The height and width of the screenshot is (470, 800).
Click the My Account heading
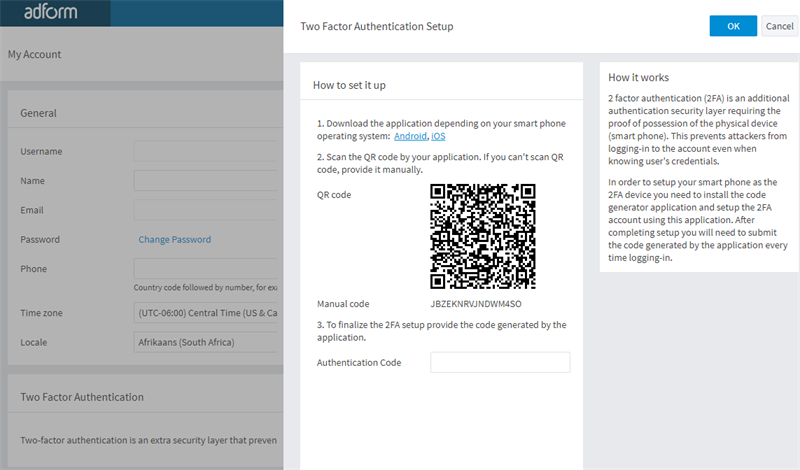(34, 55)
